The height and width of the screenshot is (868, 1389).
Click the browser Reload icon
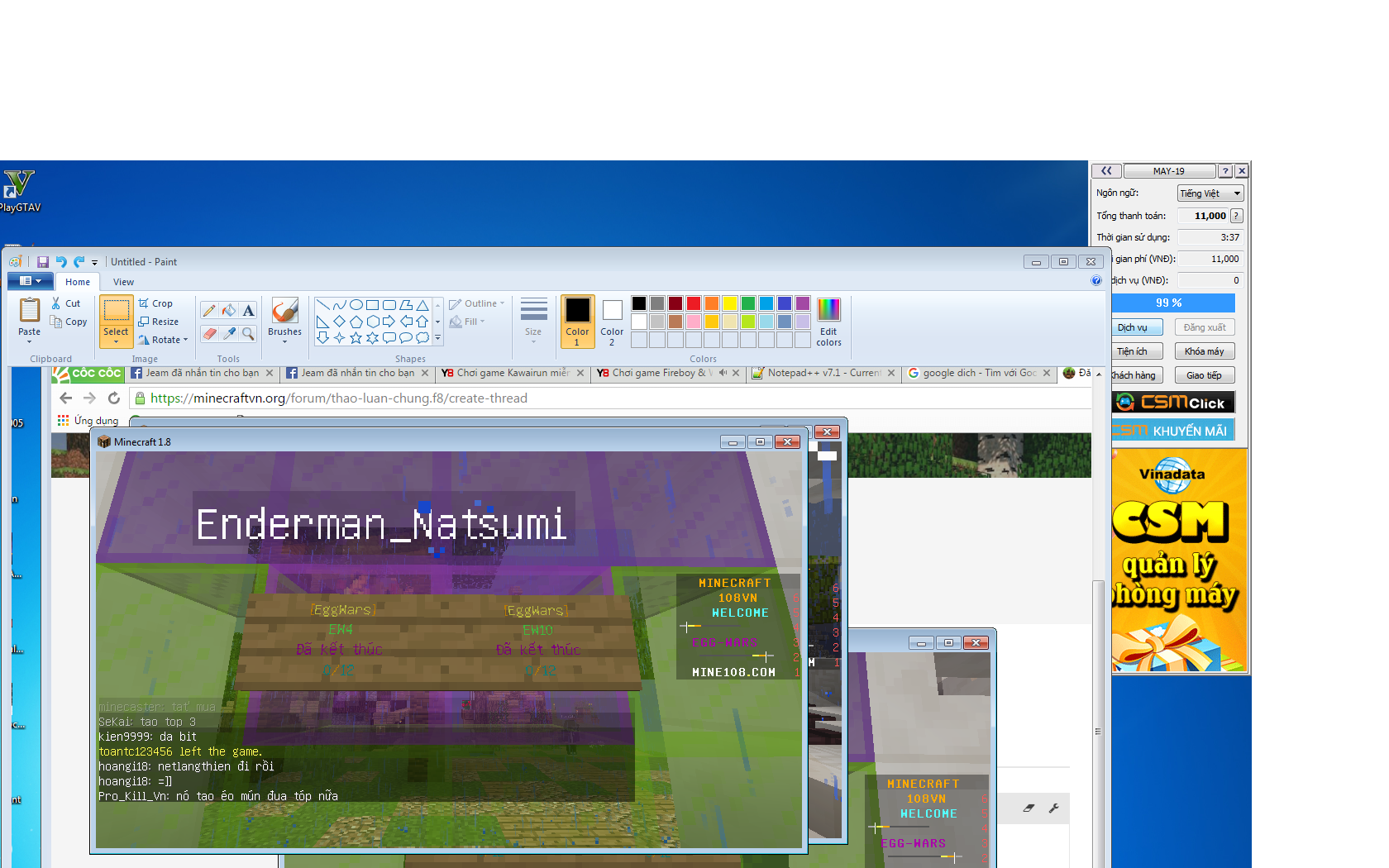click(114, 398)
